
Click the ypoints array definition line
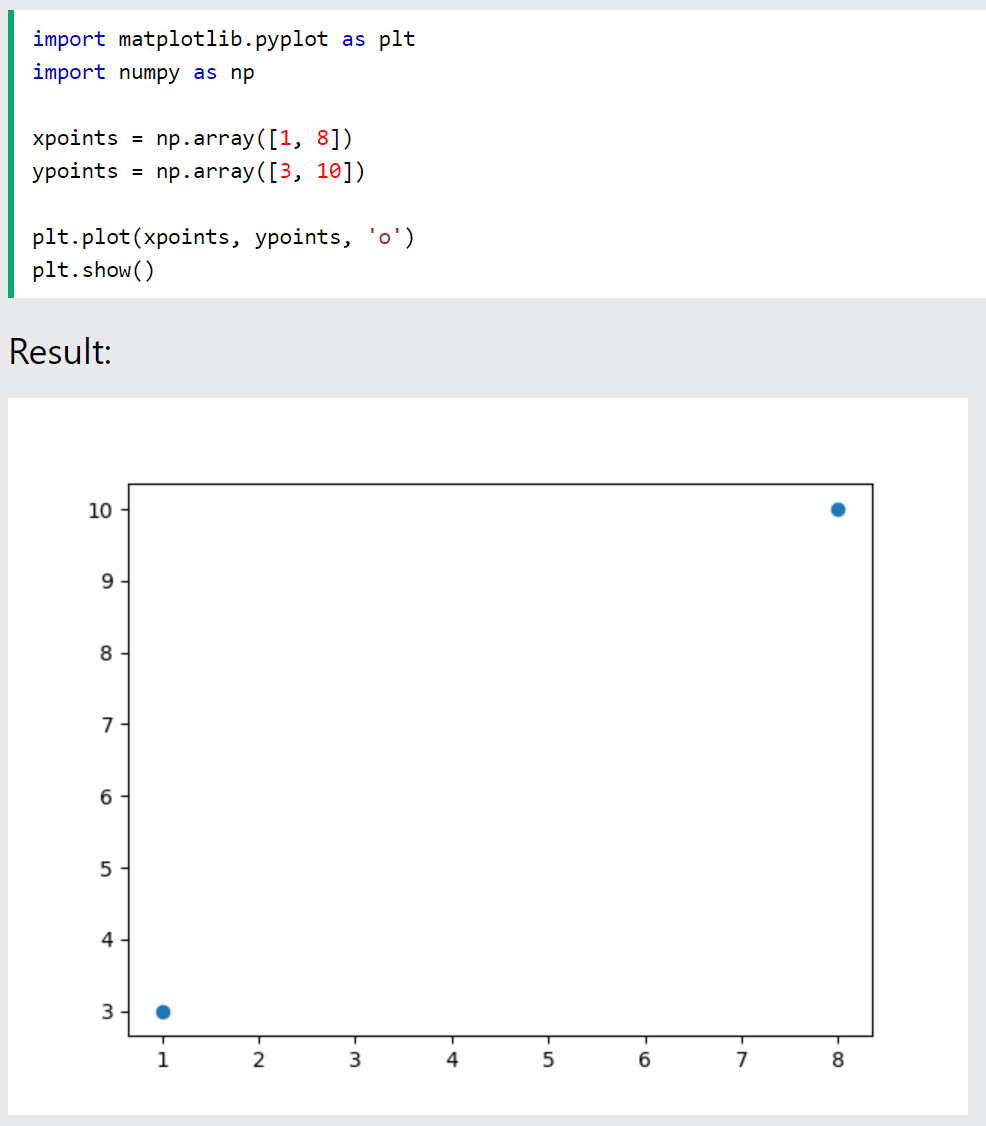tap(199, 172)
